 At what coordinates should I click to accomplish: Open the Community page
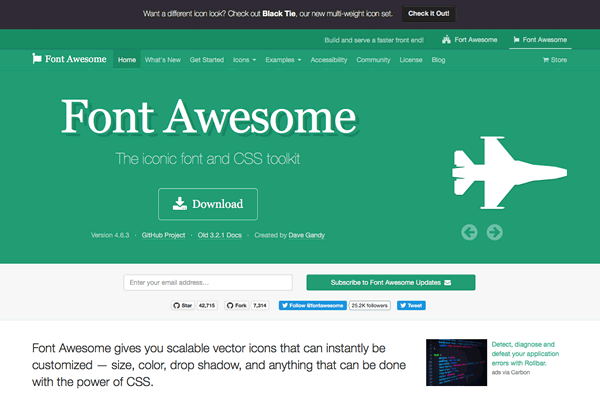[x=373, y=60]
